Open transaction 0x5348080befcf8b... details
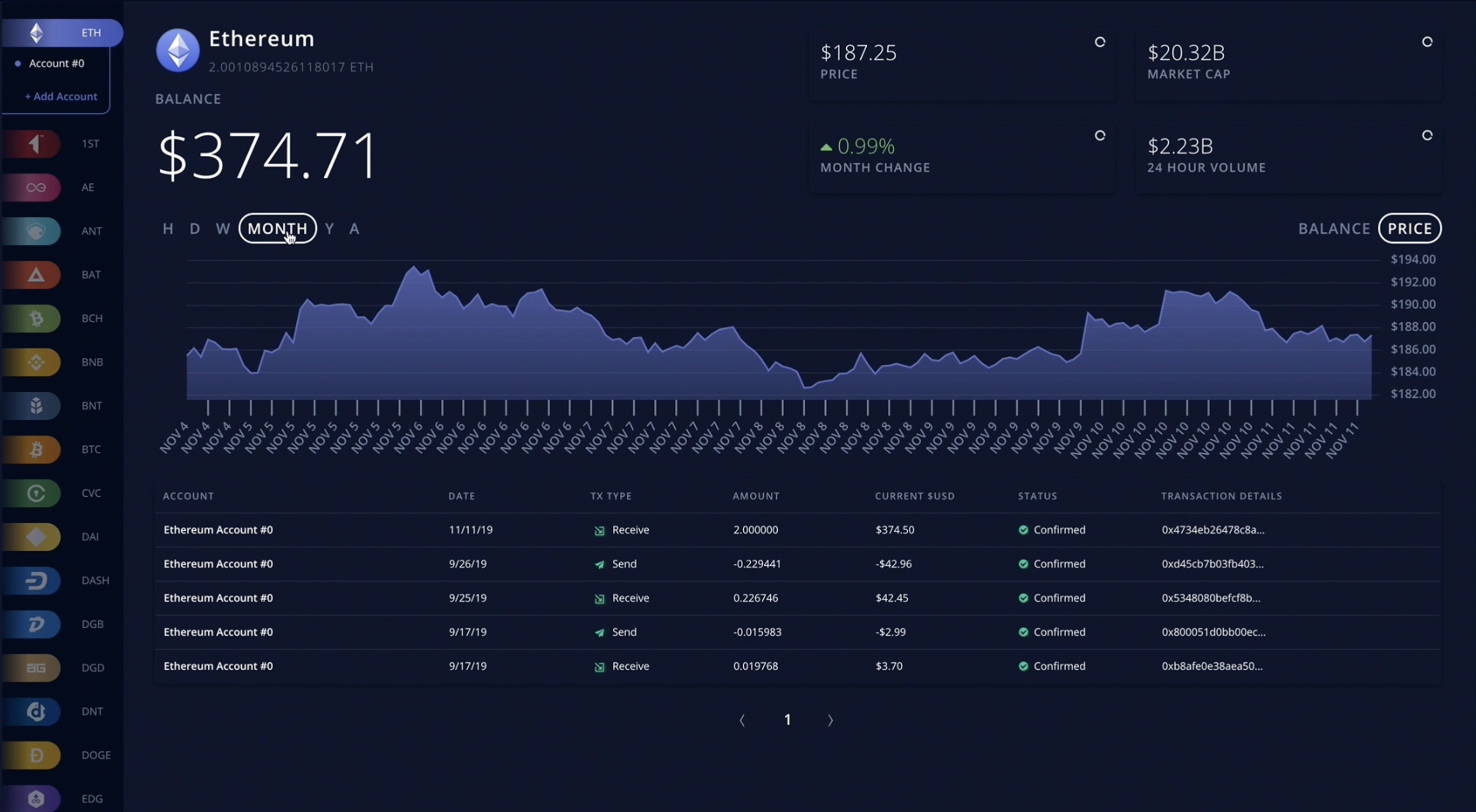The width and height of the screenshot is (1476, 812). tap(1211, 598)
